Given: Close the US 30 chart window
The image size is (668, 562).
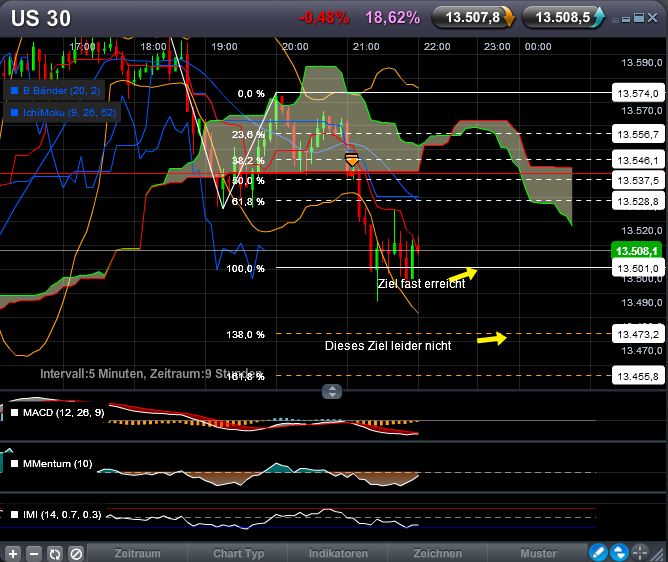Looking at the screenshot, I should click(652, 17).
